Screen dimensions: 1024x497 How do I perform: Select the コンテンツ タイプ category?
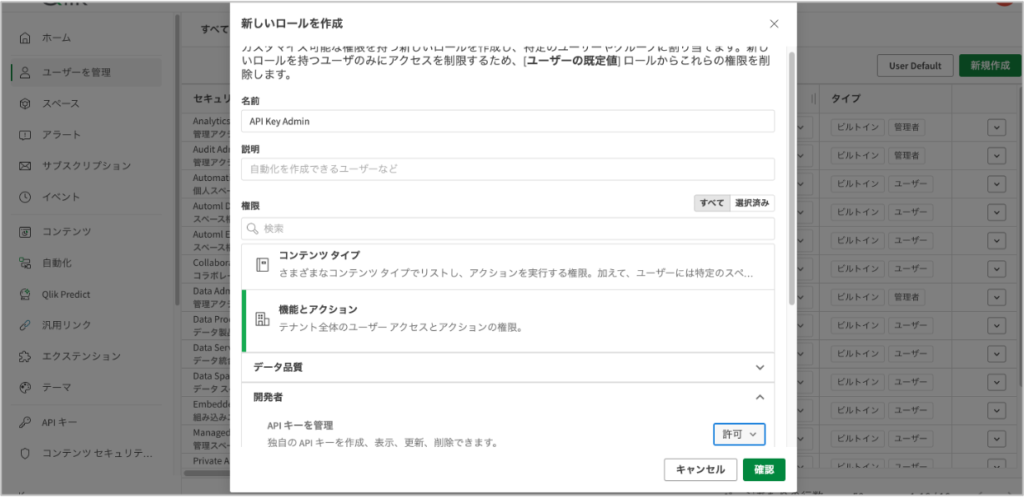pos(508,264)
